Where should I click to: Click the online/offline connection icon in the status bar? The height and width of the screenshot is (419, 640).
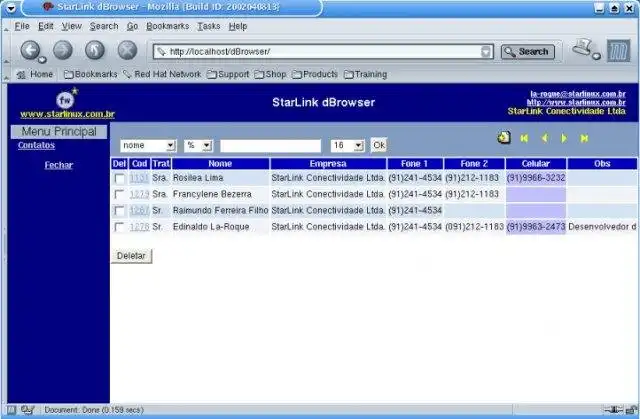click(613, 410)
